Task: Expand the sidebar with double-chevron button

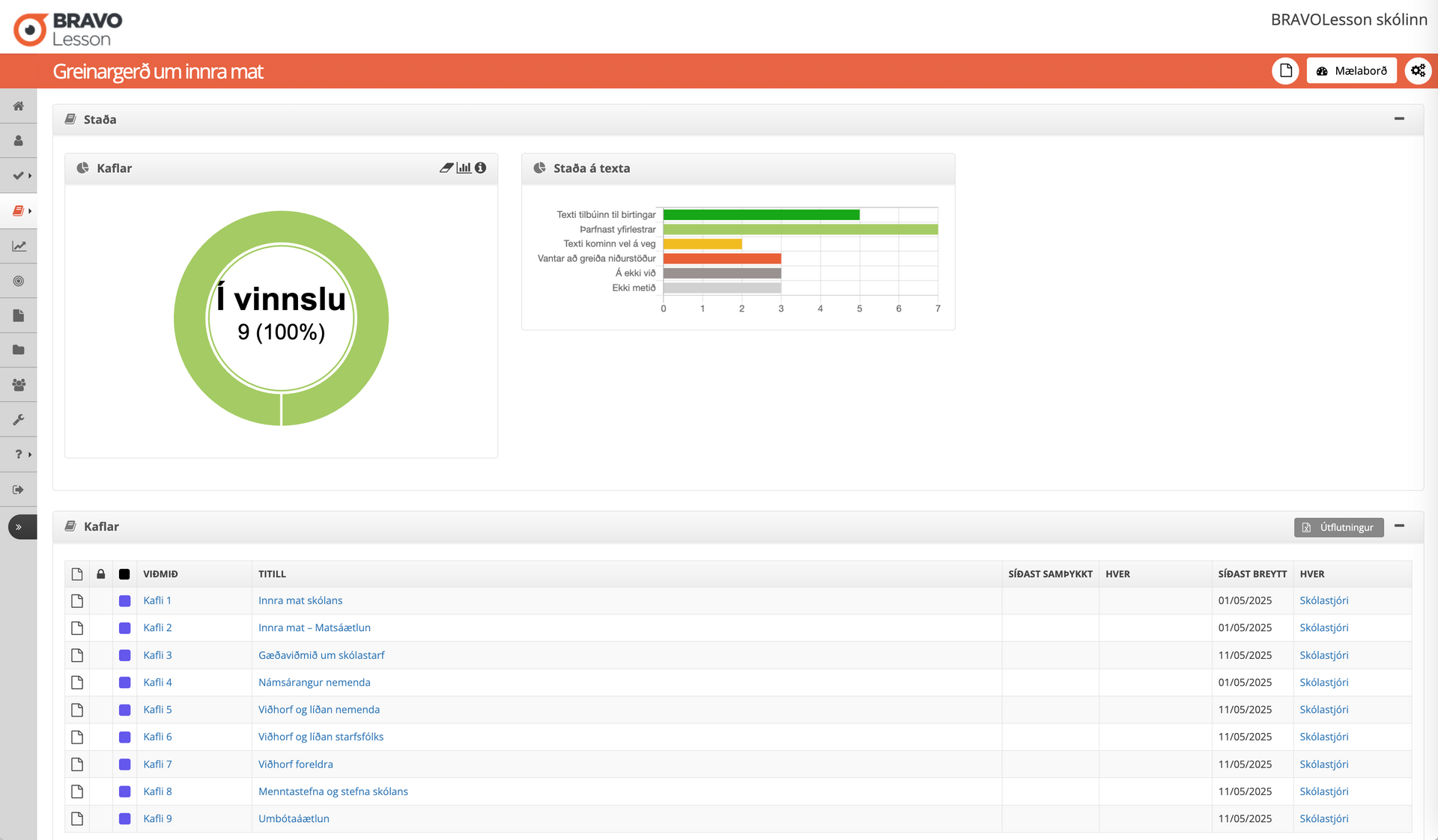Action: click(19, 527)
